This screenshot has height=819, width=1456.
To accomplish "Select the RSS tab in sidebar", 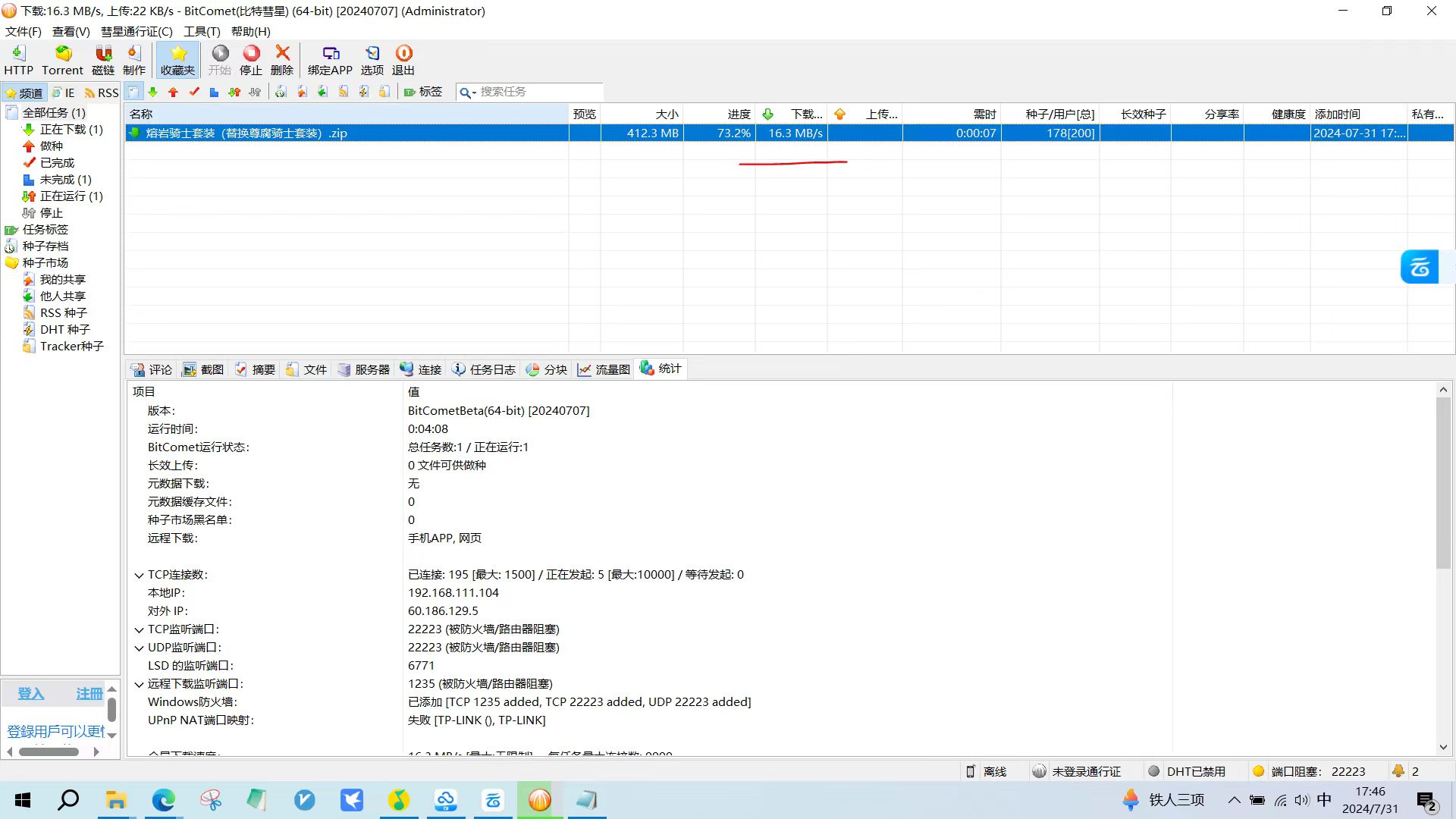I will coord(102,93).
